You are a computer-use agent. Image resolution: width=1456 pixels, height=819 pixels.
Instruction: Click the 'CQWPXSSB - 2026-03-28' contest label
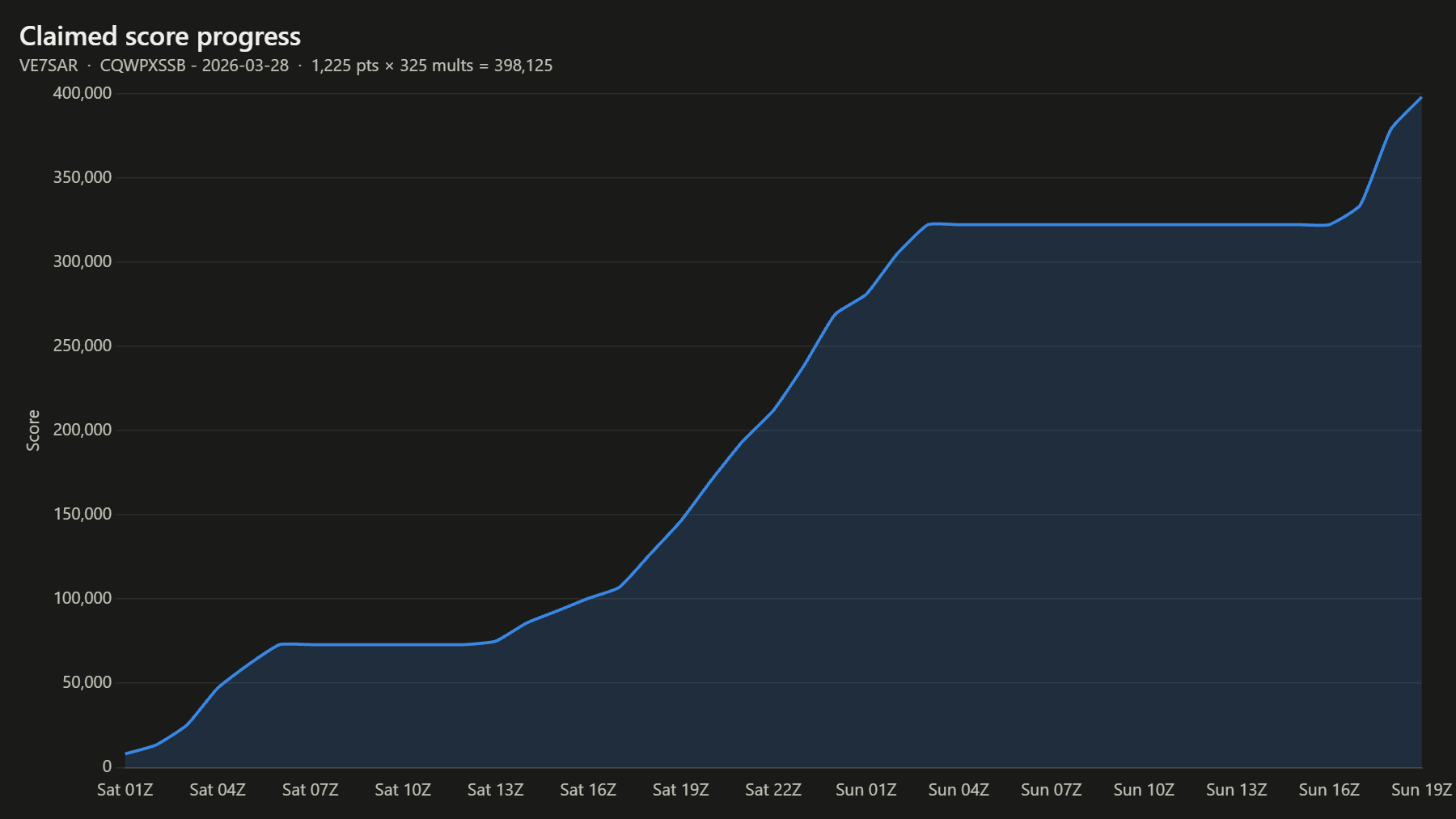(x=194, y=66)
